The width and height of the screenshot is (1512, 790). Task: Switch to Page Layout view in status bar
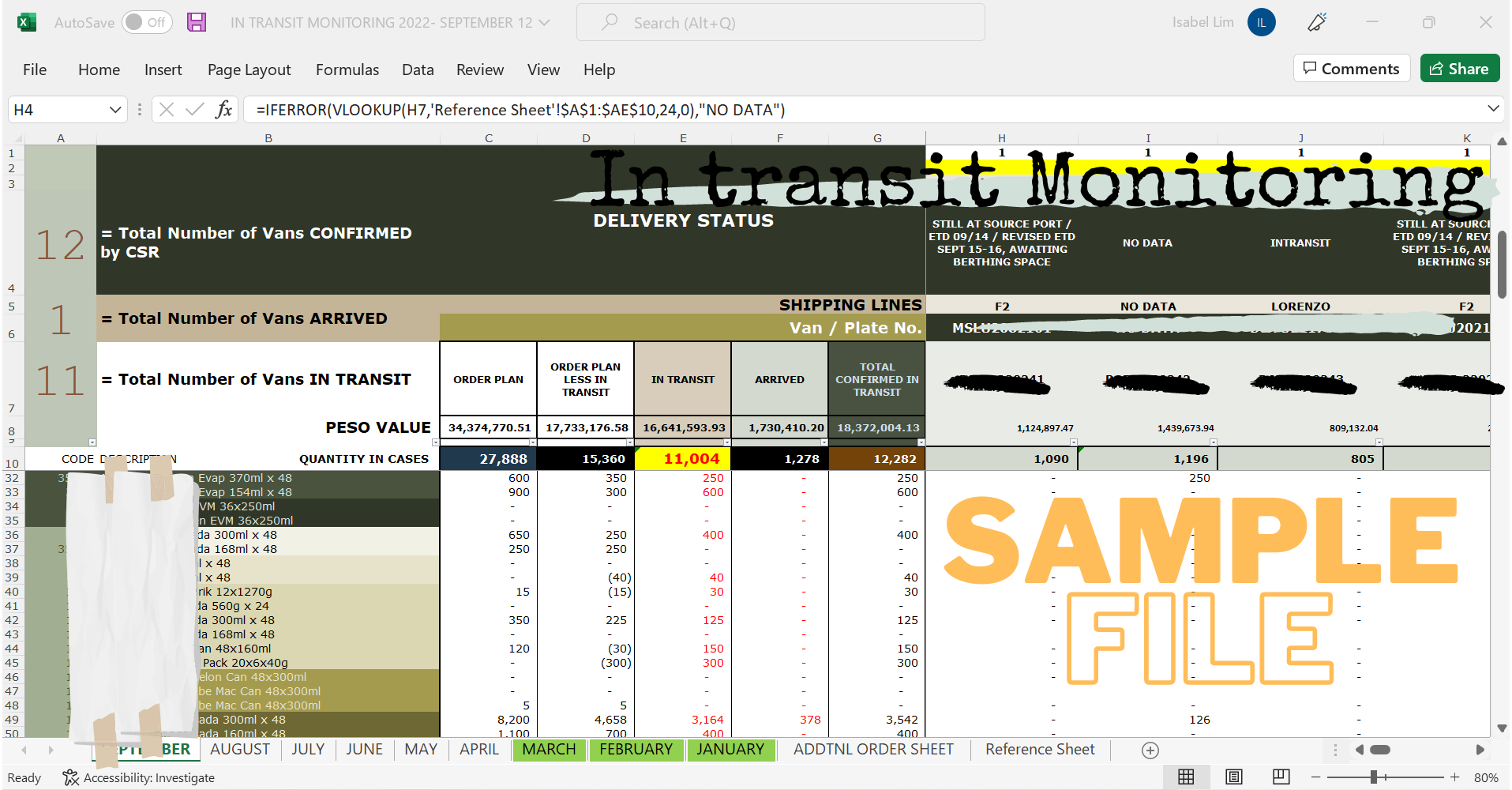[1234, 777]
